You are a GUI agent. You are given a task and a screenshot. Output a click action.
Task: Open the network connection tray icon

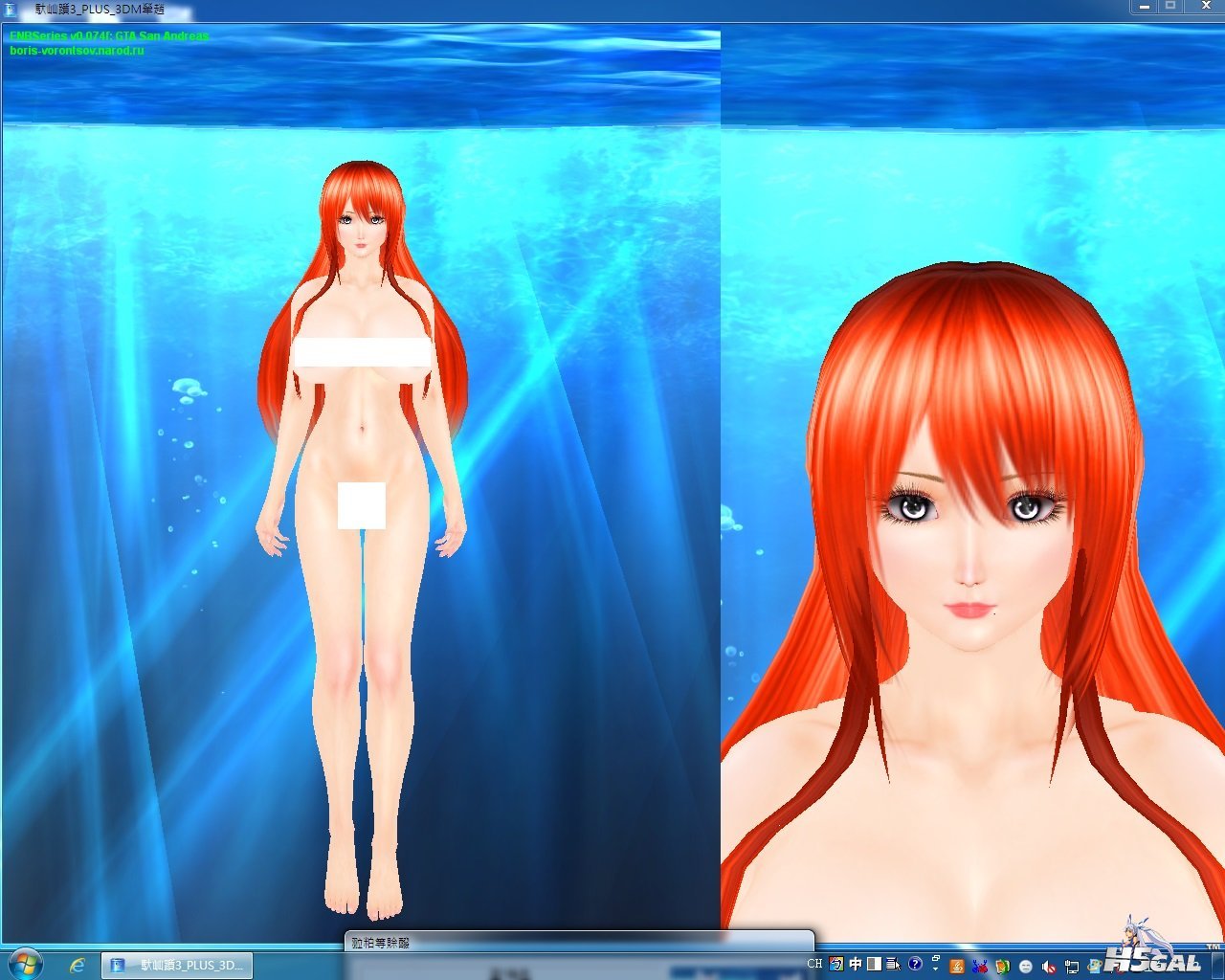[x=1072, y=966]
